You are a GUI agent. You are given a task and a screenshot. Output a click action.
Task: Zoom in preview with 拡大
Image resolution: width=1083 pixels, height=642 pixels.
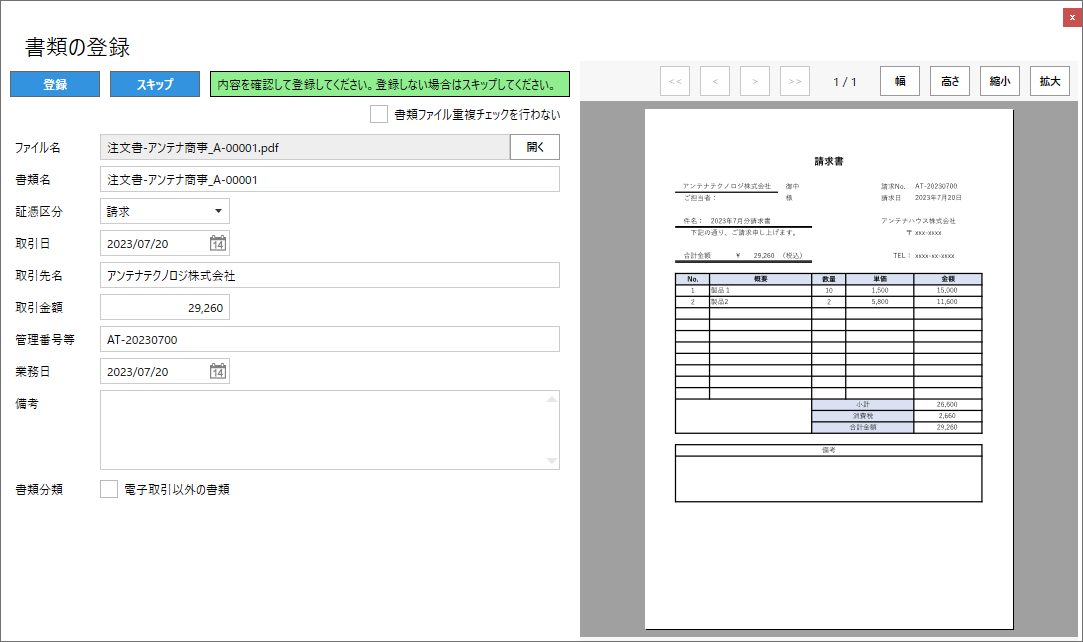click(x=1050, y=82)
